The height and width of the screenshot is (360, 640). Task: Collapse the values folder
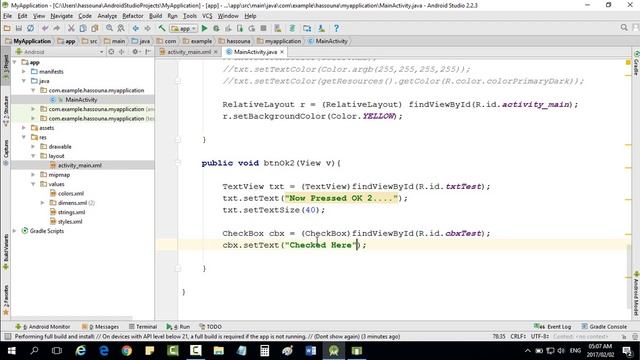(33, 184)
